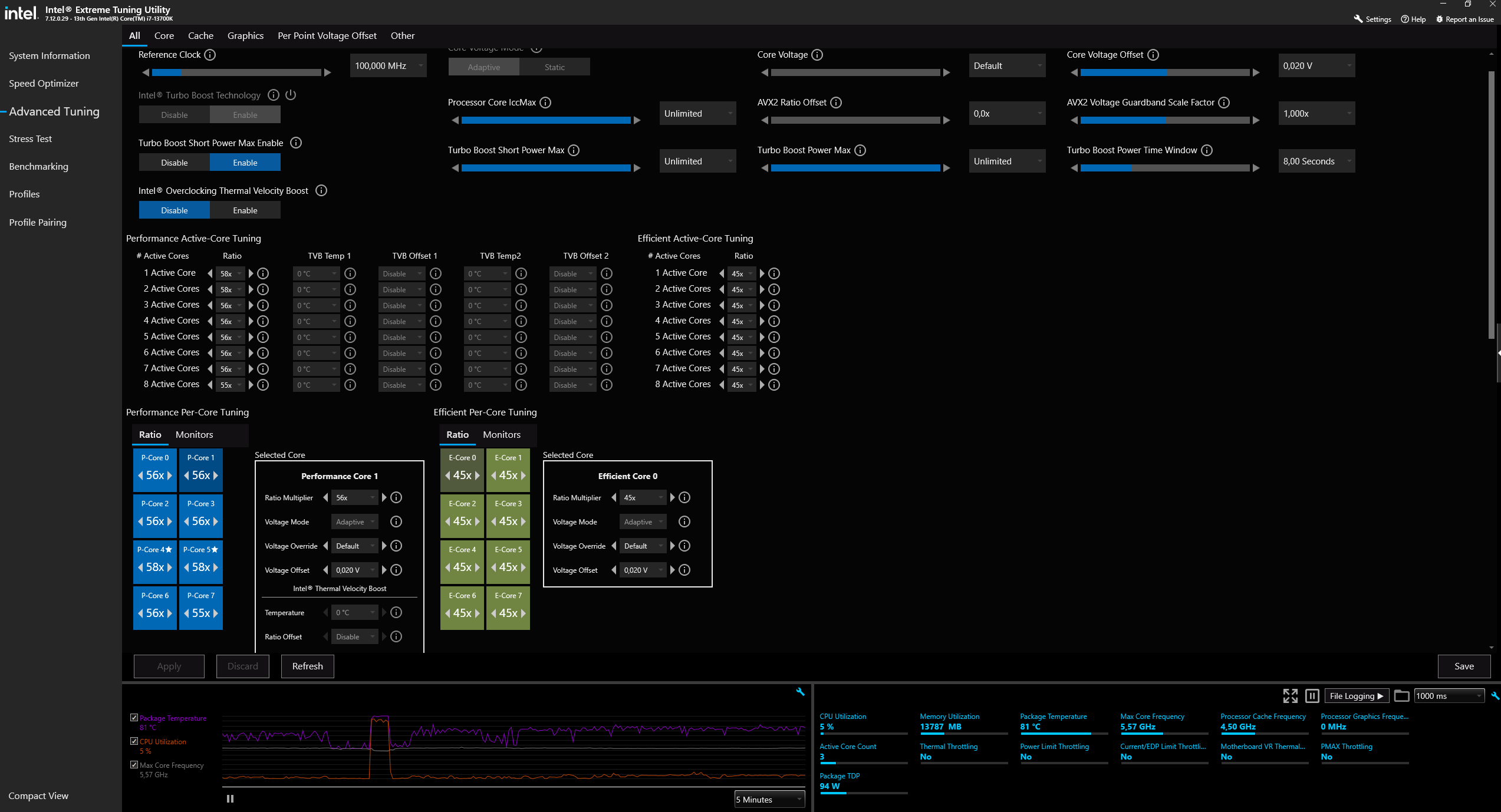Viewport: 1501px width, 812px height.
Task: Switch to Compact View
Action: pos(38,796)
